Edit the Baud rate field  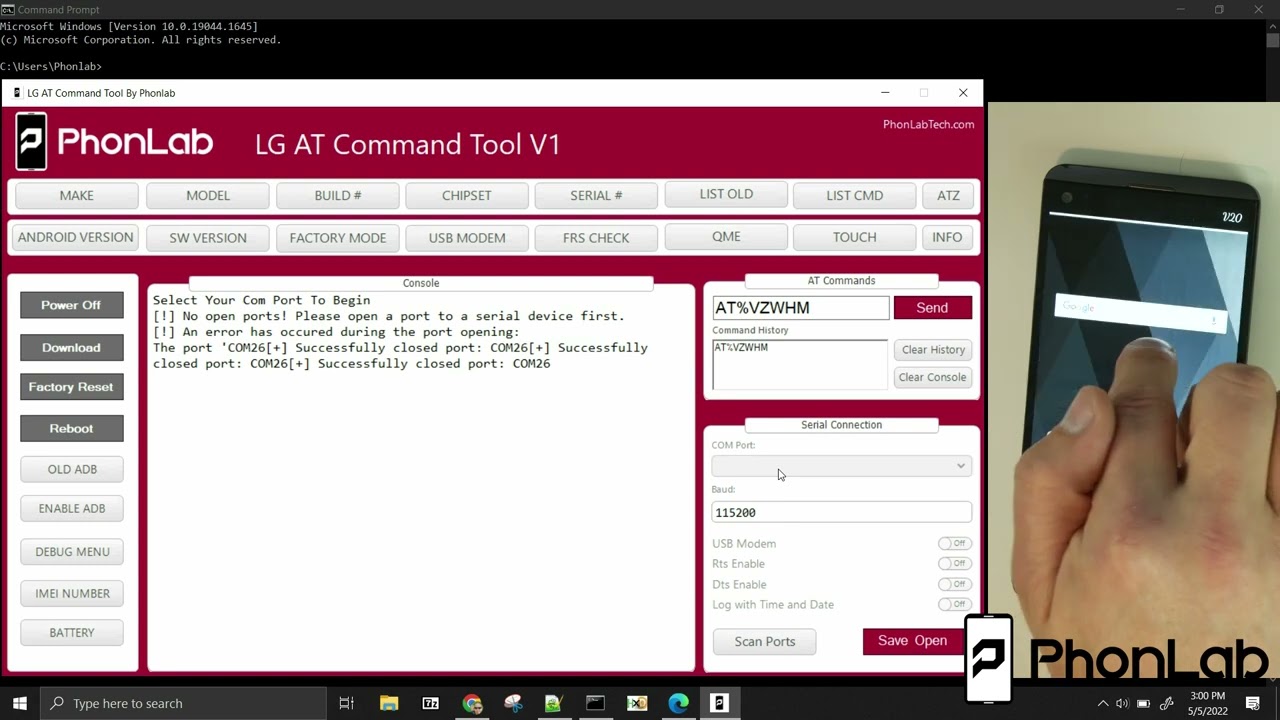(x=841, y=512)
